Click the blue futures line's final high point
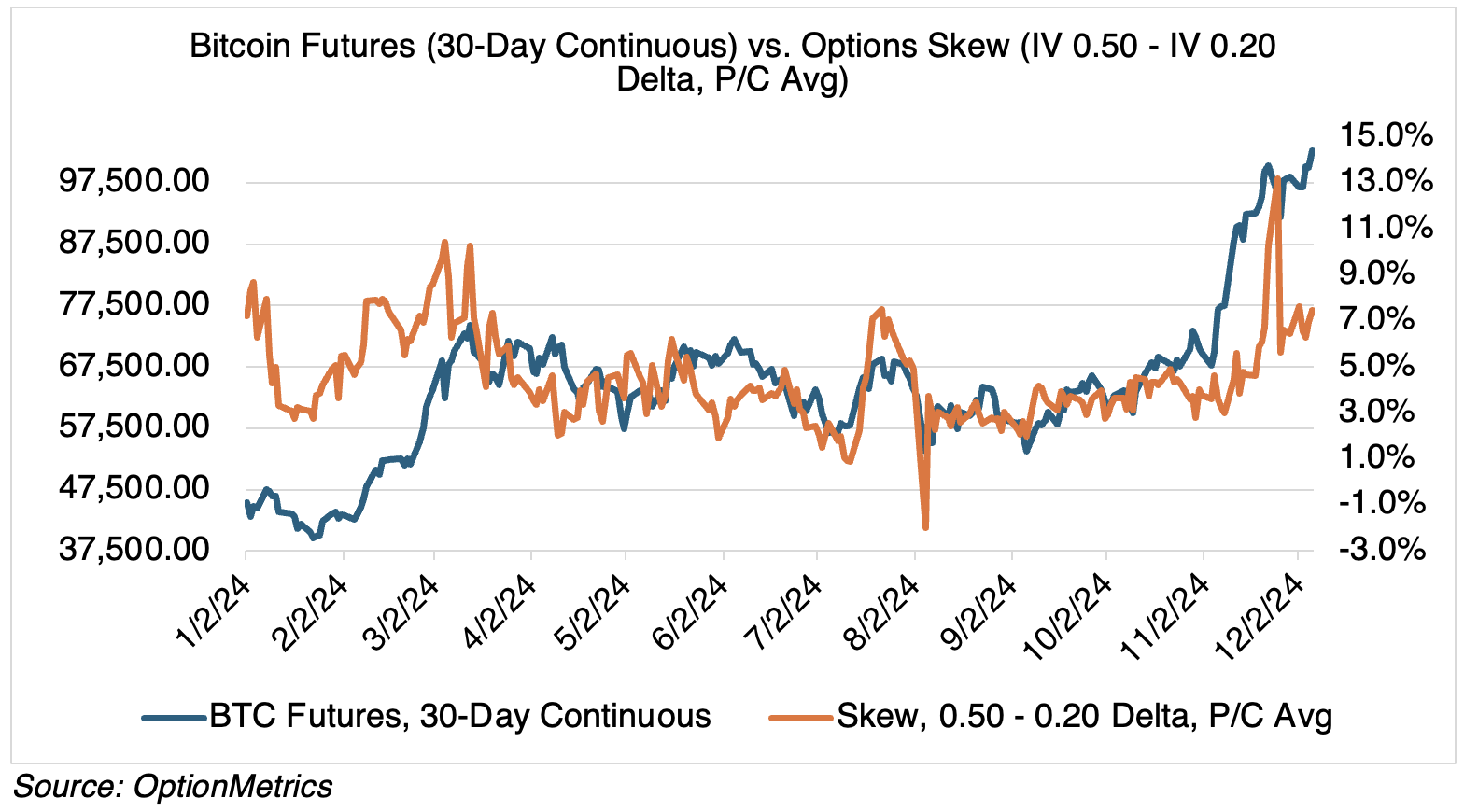1464x812 pixels. [x=1313, y=150]
